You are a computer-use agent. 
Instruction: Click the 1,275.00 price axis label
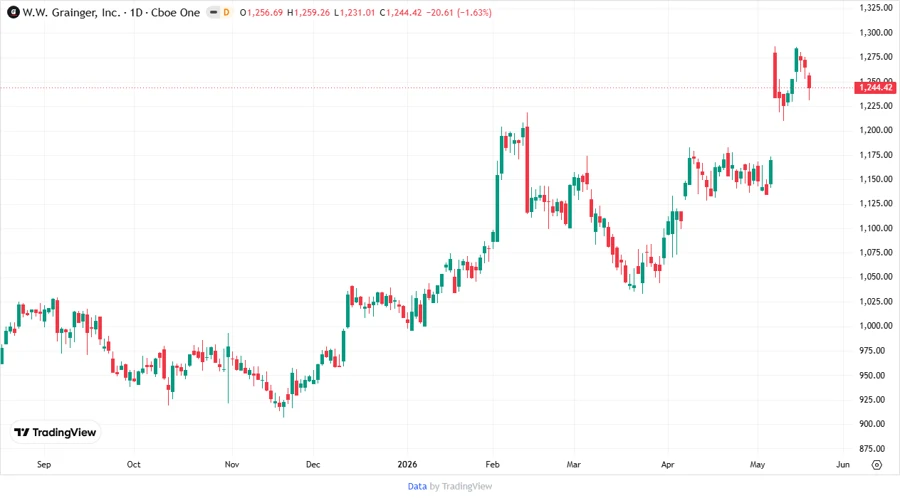tap(876, 57)
